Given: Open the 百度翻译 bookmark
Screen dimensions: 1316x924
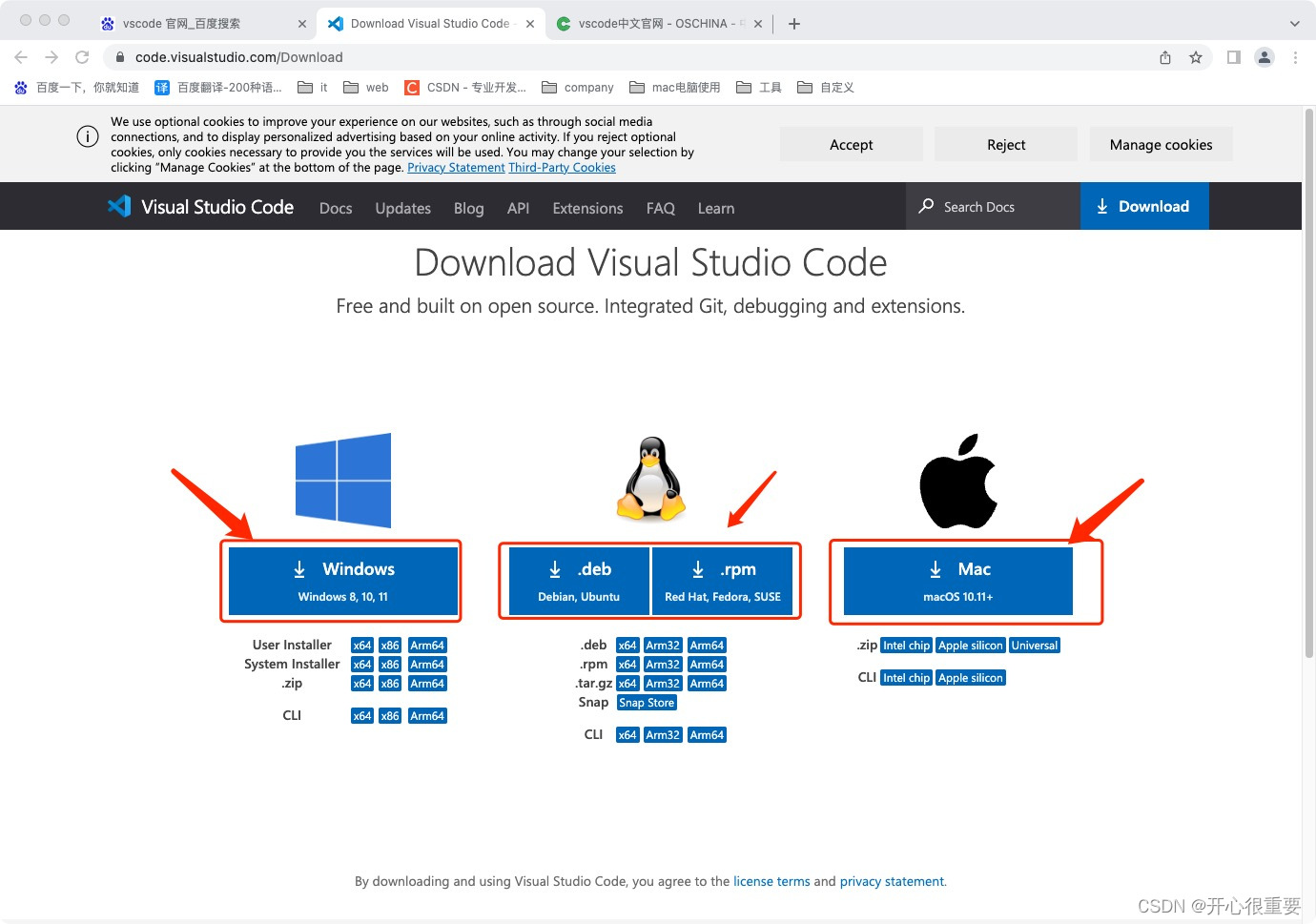Looking at the screenshot, I should pos(218,88).
